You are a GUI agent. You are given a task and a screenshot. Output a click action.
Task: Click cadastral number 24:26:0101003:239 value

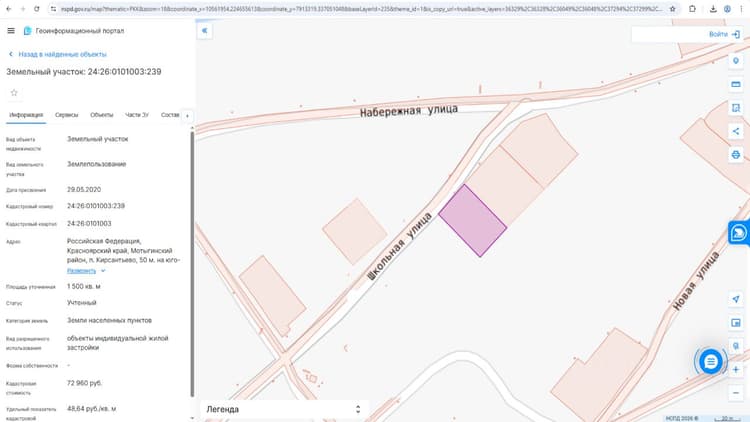[96, 206]
